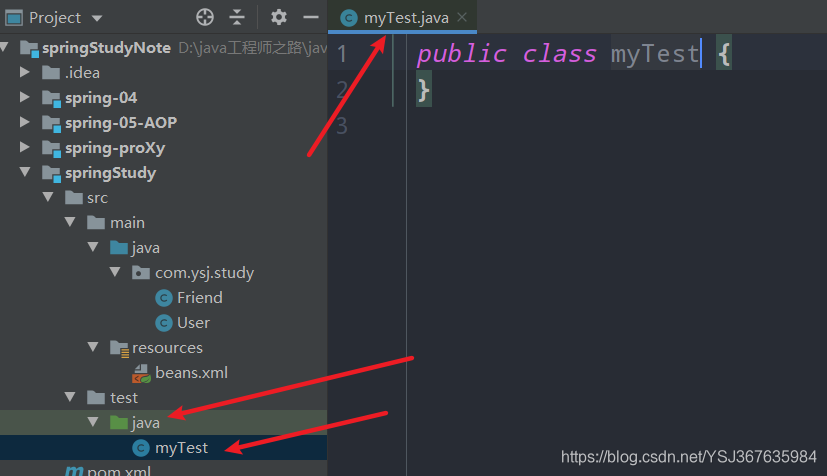The width and height of the screenshot is (827, 476).
Task: Expand the .idea folder
Action: pyautogui.click(x=24, y=72)
